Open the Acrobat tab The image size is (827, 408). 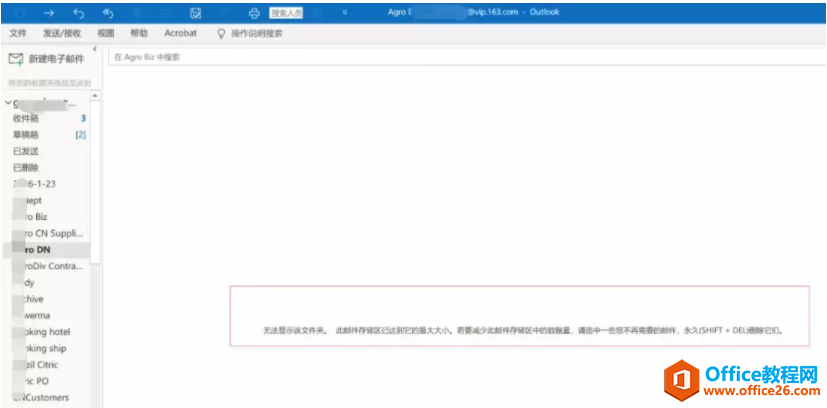click(x=180, y=33)
